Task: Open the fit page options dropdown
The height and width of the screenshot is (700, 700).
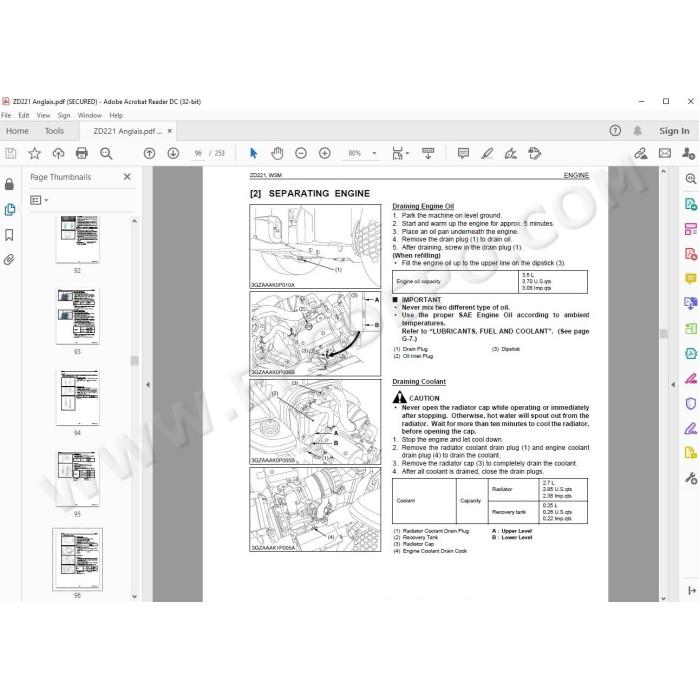Action: (x=400, y=154)
